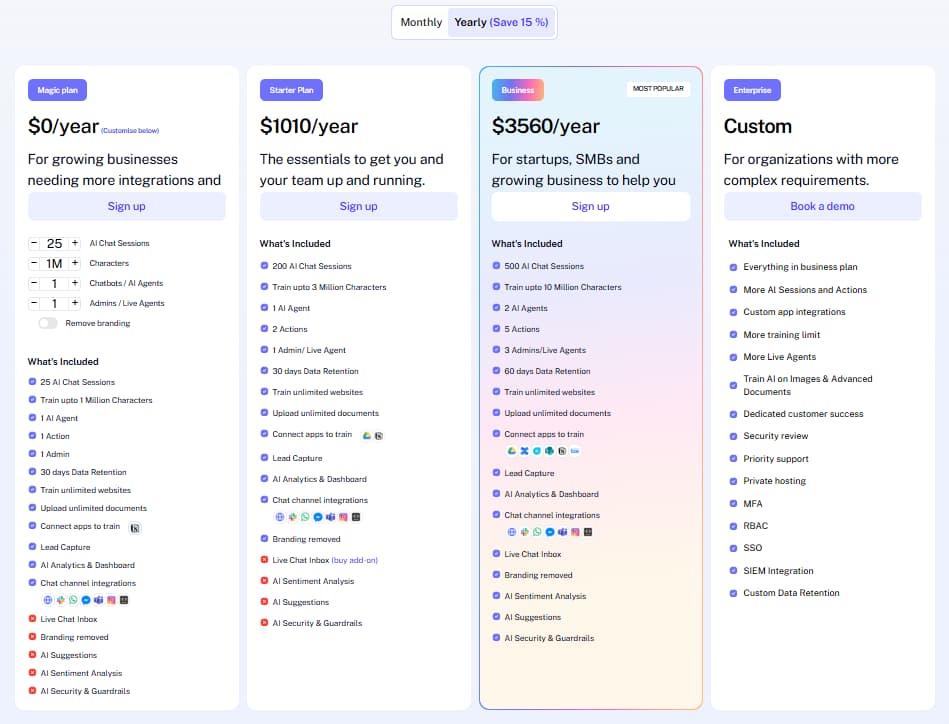
Task: Click the Instagram icon in Business plan
Action: pos(575,532)
